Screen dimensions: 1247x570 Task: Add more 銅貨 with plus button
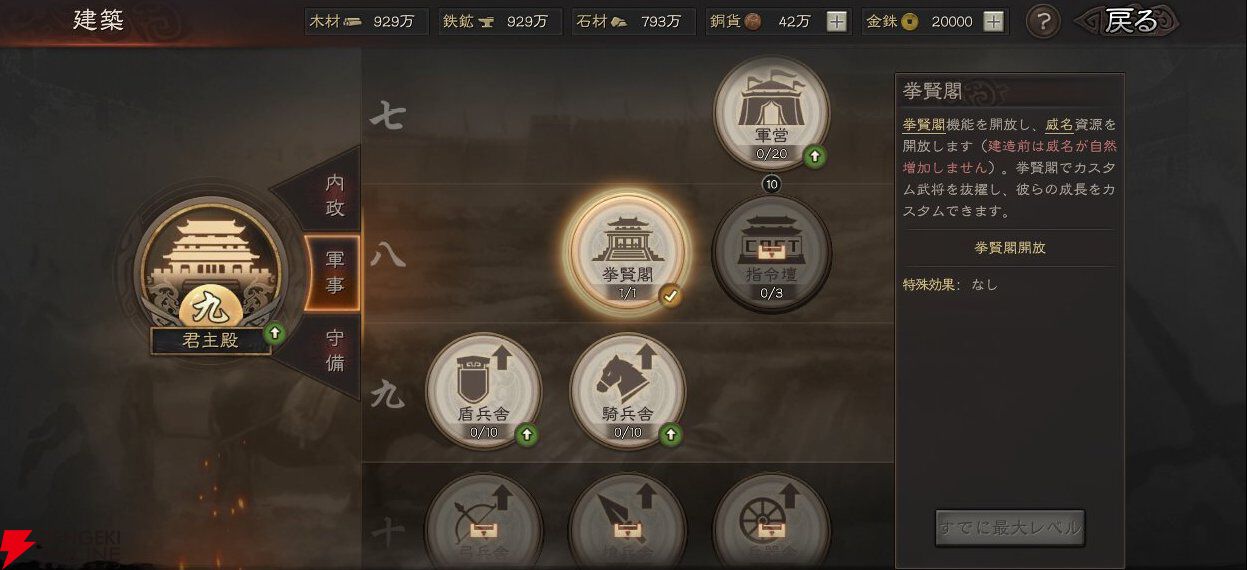pos(837,21)
